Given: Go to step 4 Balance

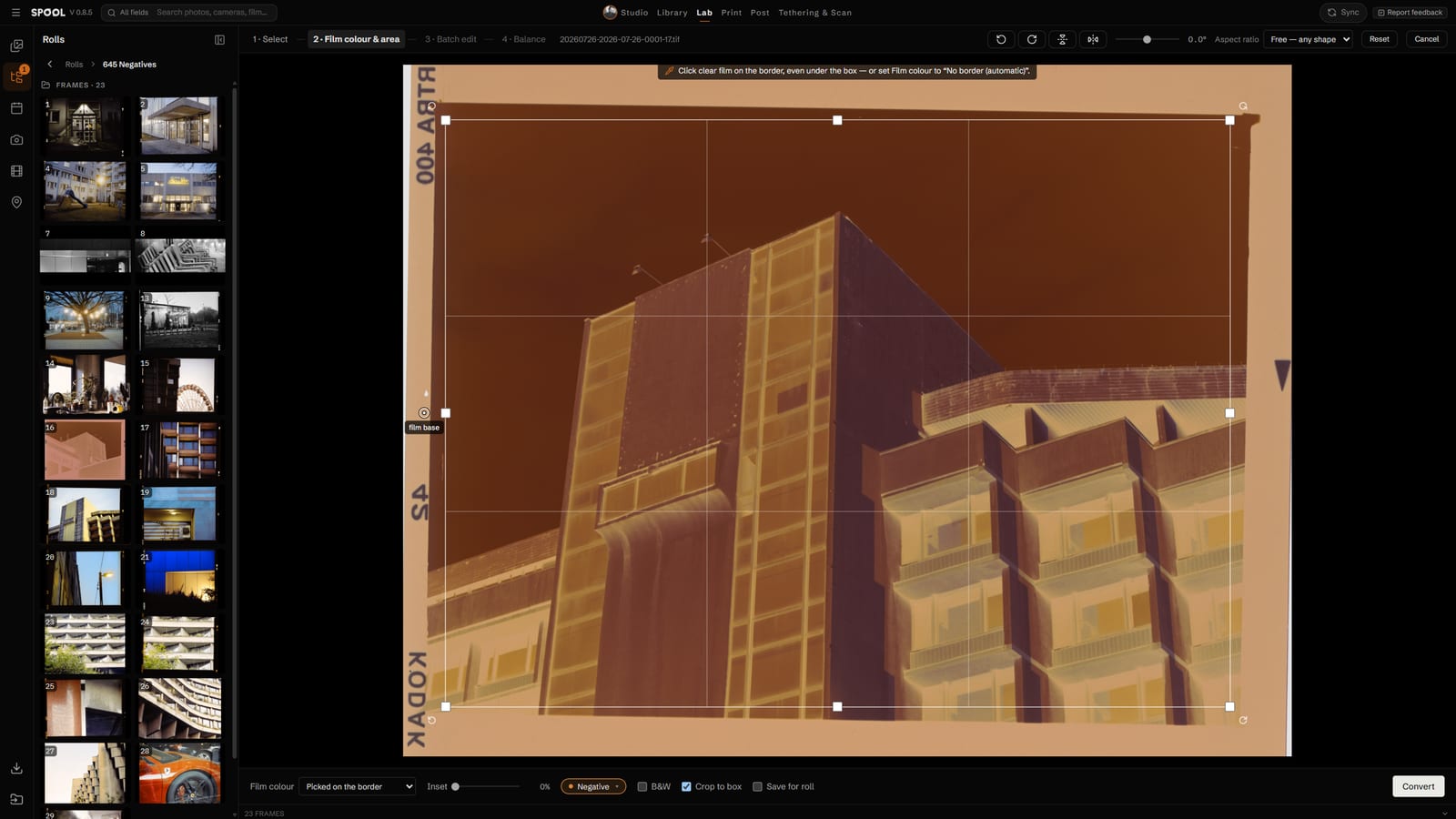Looking at the screenshot, I should [524, 39].
